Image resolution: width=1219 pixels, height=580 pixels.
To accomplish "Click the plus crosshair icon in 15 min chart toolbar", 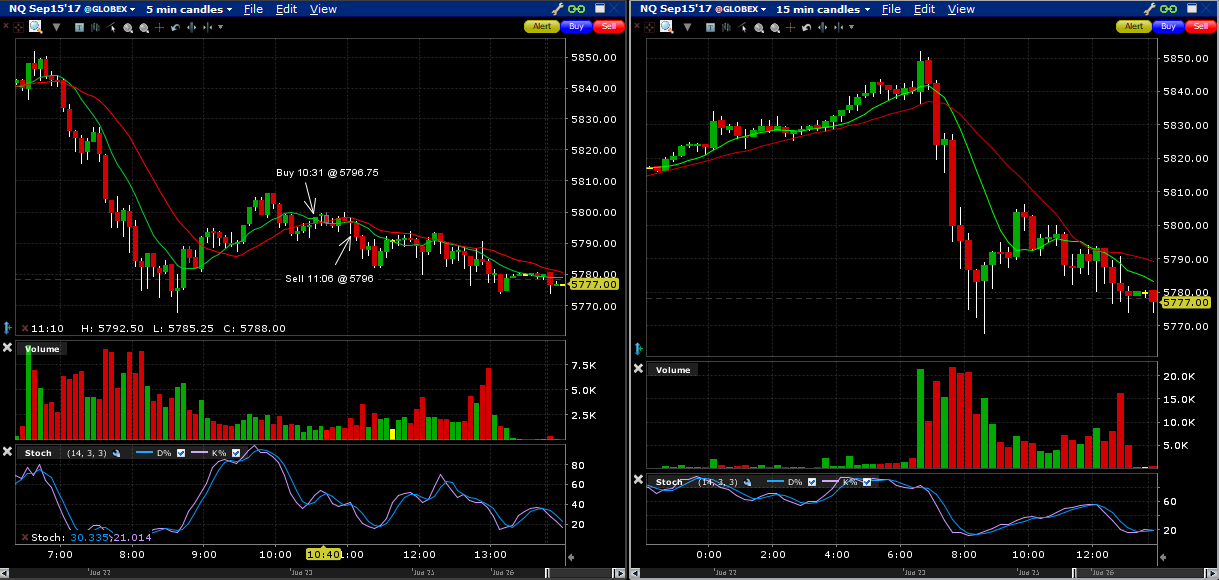I will point(790,28).
